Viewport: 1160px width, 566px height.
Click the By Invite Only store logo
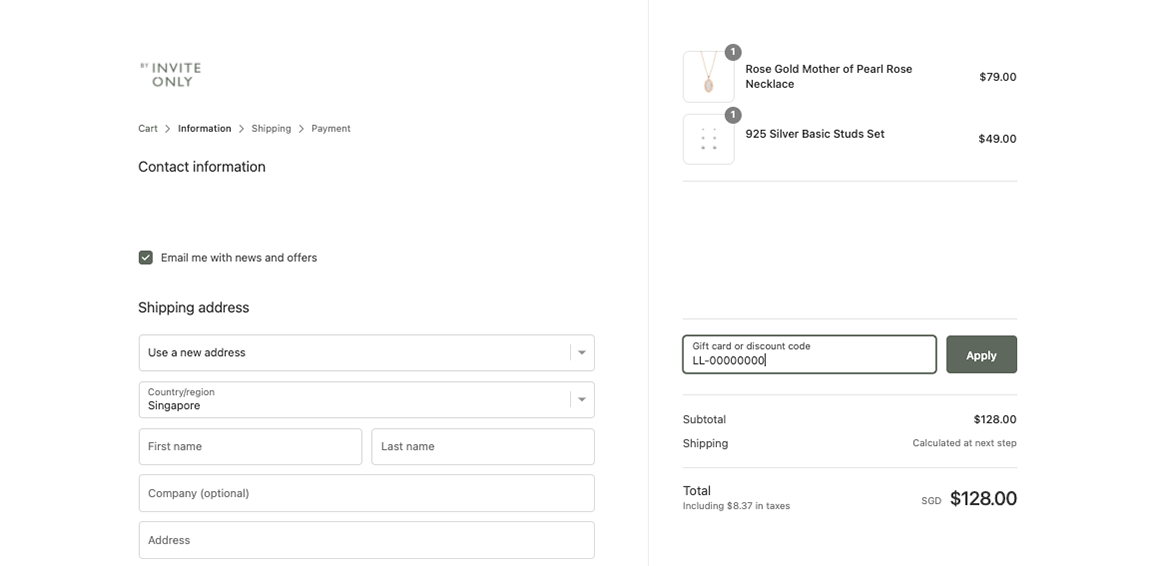click(171, 75)
